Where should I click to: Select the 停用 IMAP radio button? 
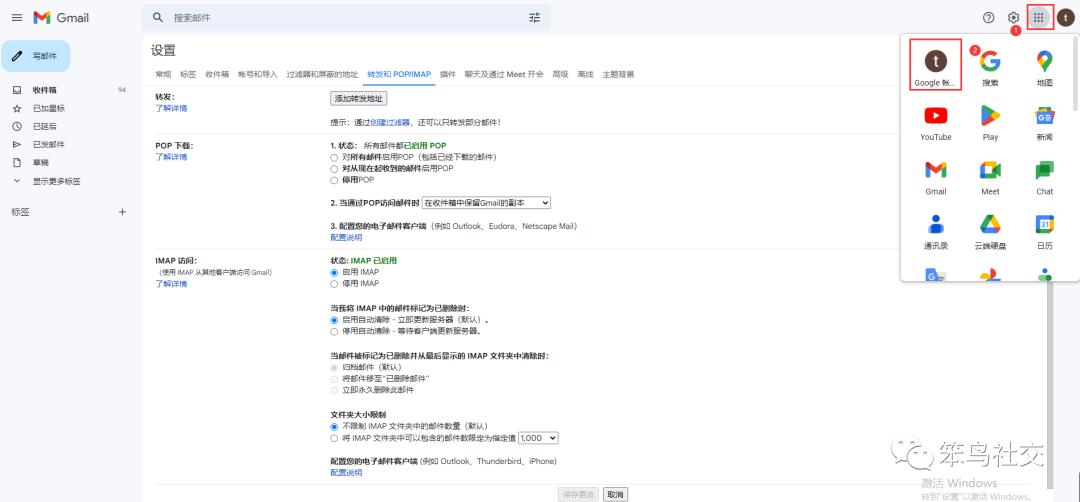tap(334, 283)
